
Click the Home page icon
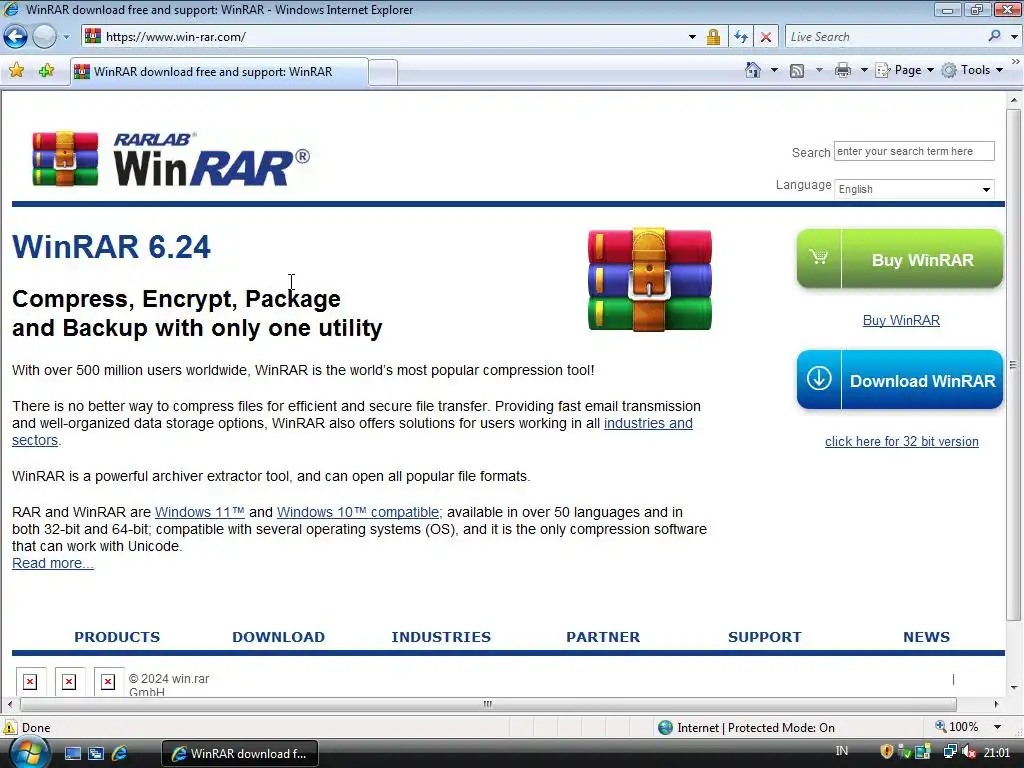[753, 70]
